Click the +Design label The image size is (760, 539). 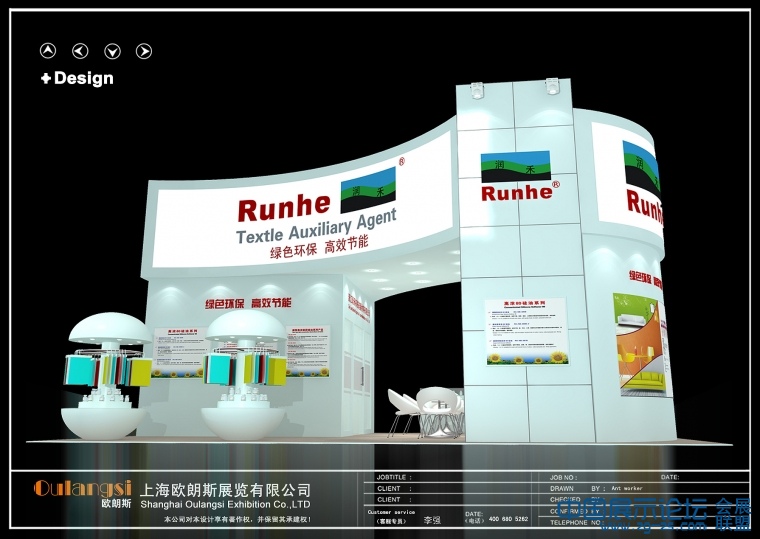tap(77, 78)
